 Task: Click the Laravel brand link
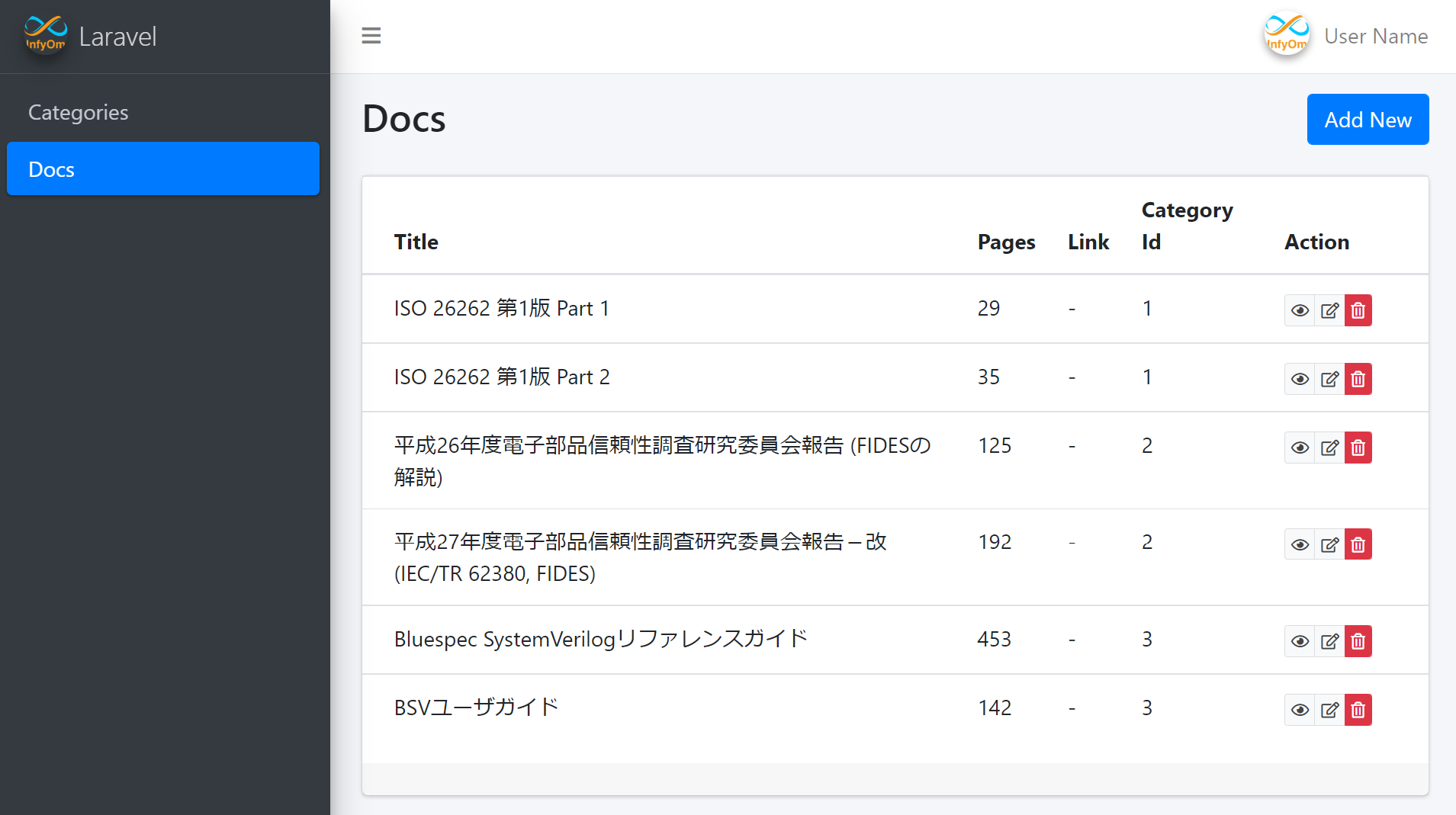coord(117,36)
